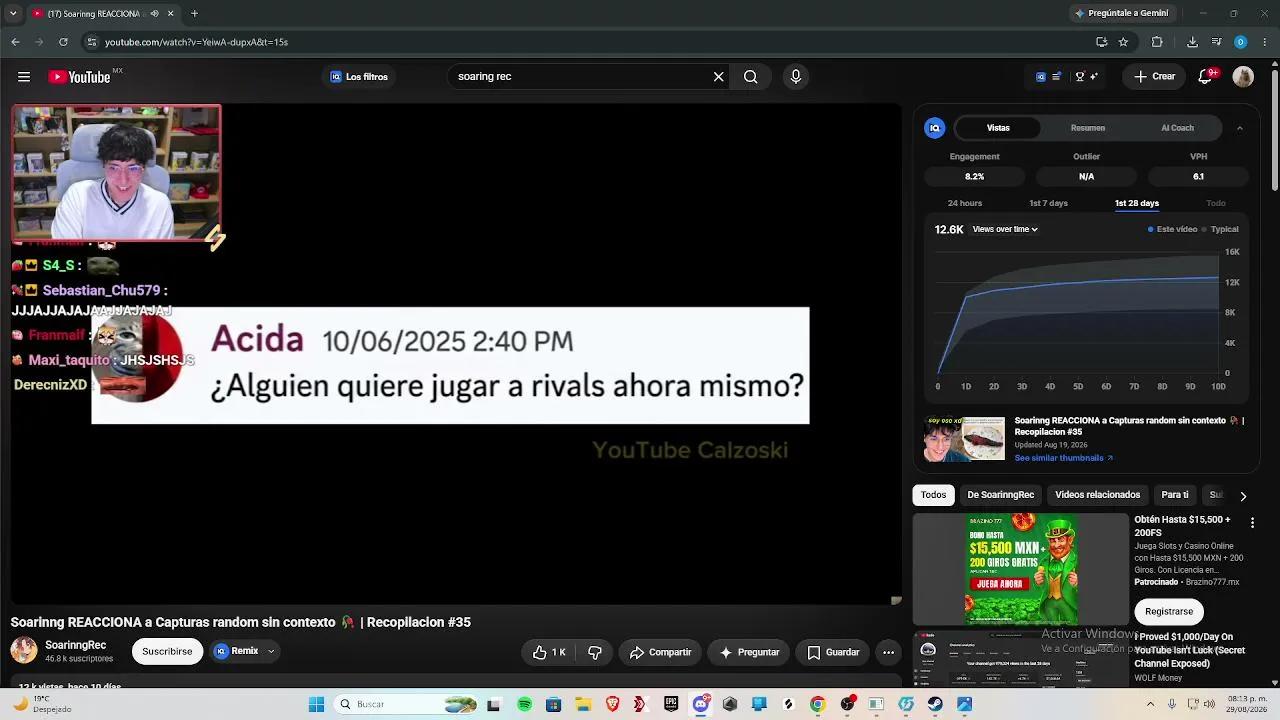
Task: Open the list icon beside the IQ header icon
Action: pyautogui.click(x=1056, y=77)
